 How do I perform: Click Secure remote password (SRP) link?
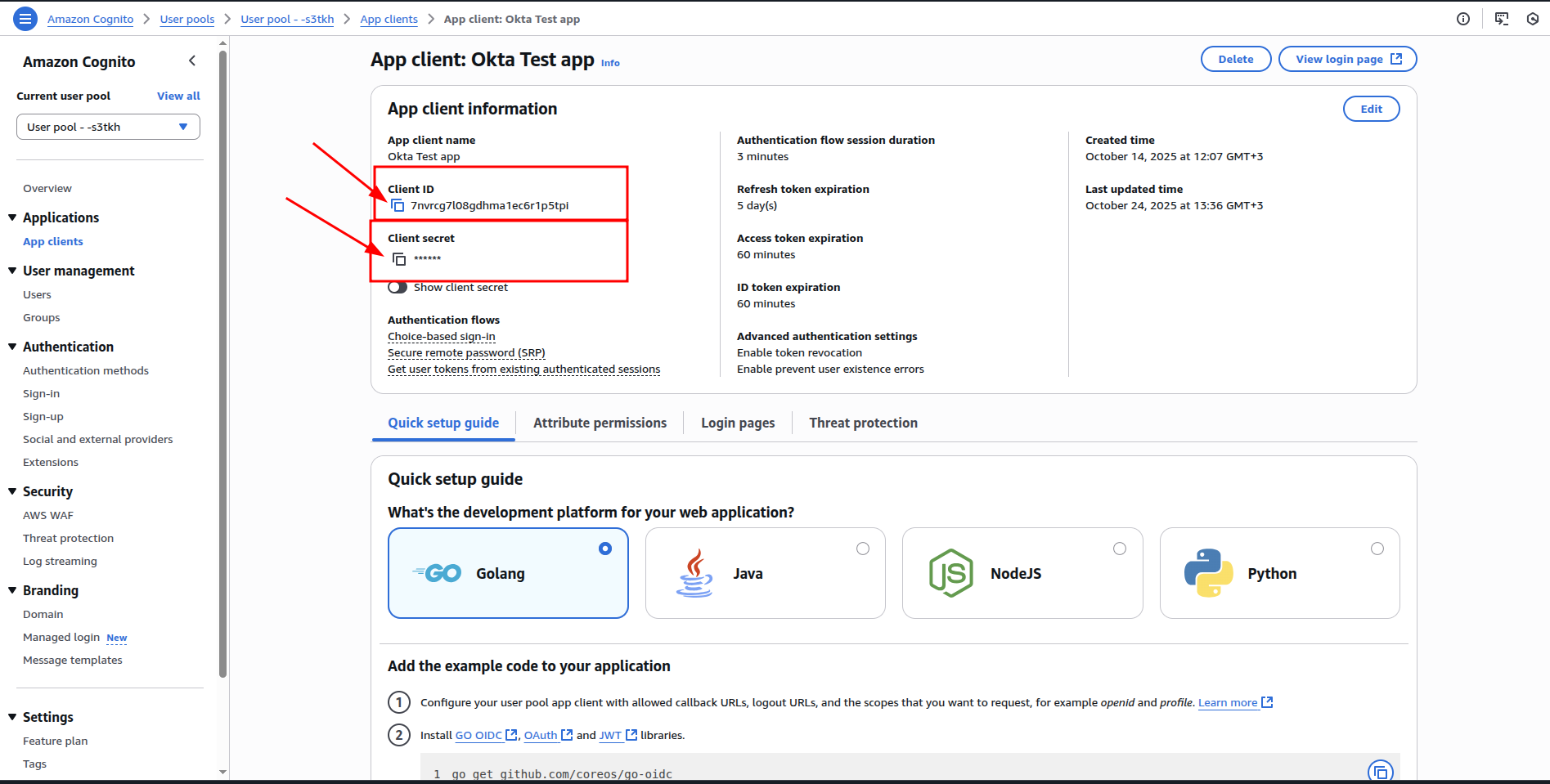coord(466,352)
